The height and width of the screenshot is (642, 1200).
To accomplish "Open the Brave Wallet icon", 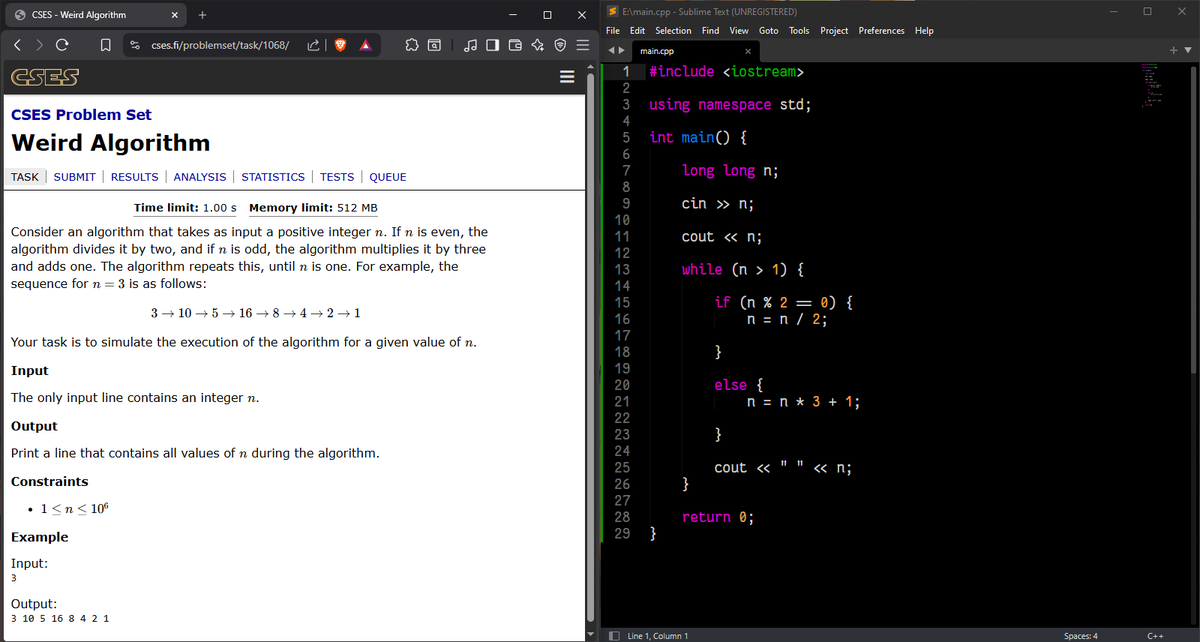I will click(515, 45).
